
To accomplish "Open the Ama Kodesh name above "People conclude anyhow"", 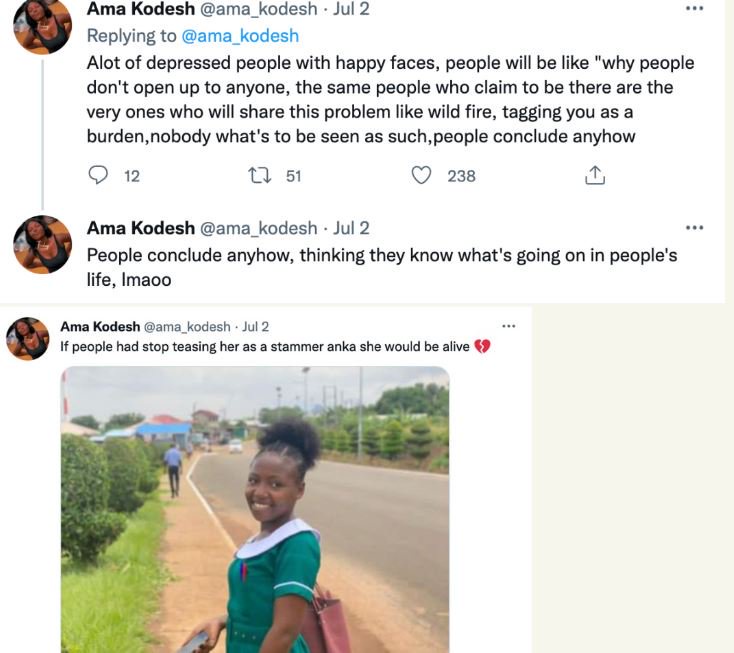I will click(139, 228).
